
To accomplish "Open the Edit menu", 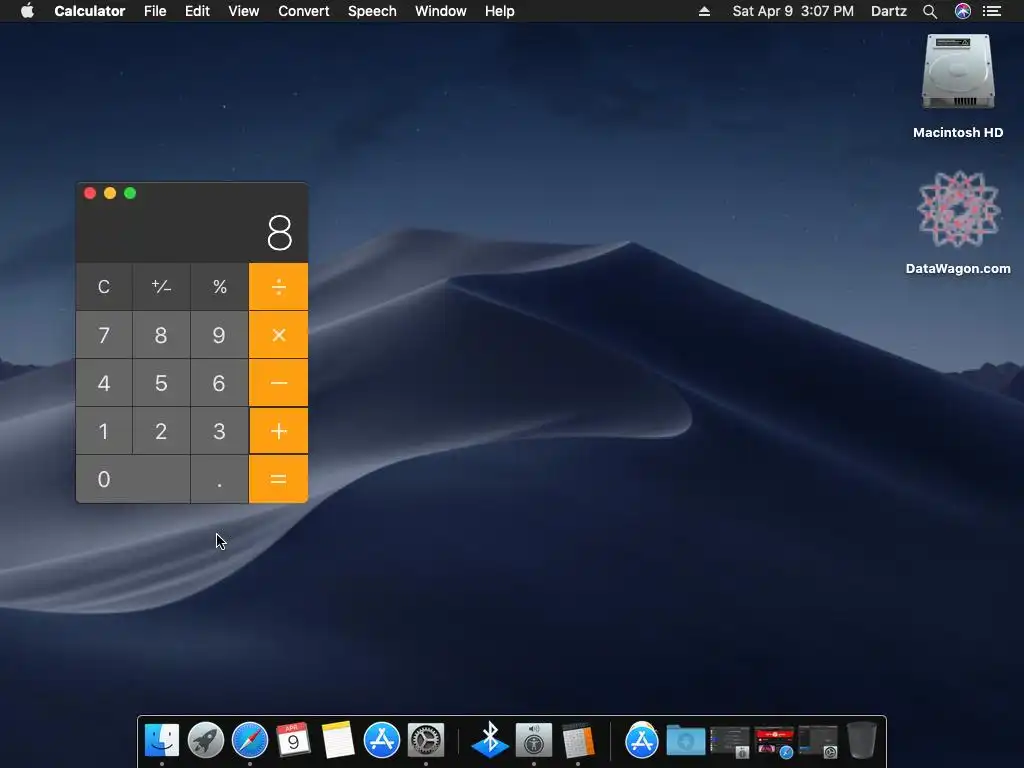I will (197, 11).
